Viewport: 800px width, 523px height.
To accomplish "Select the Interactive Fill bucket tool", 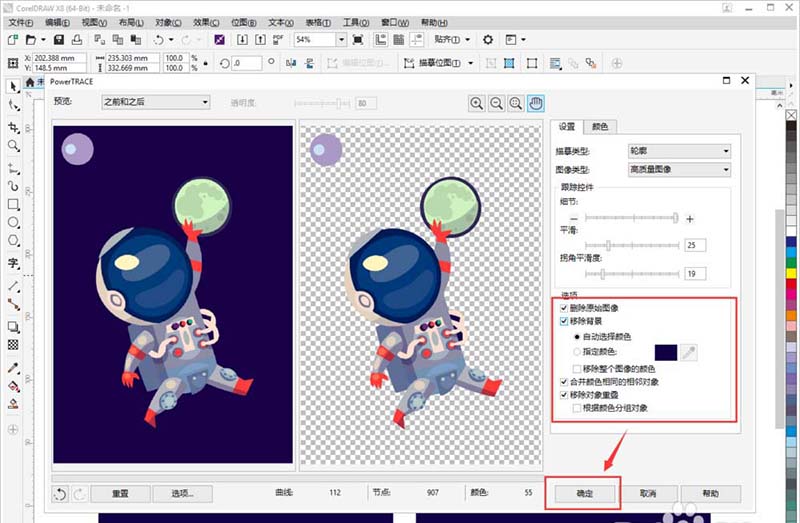I will (x=13, y=386).
